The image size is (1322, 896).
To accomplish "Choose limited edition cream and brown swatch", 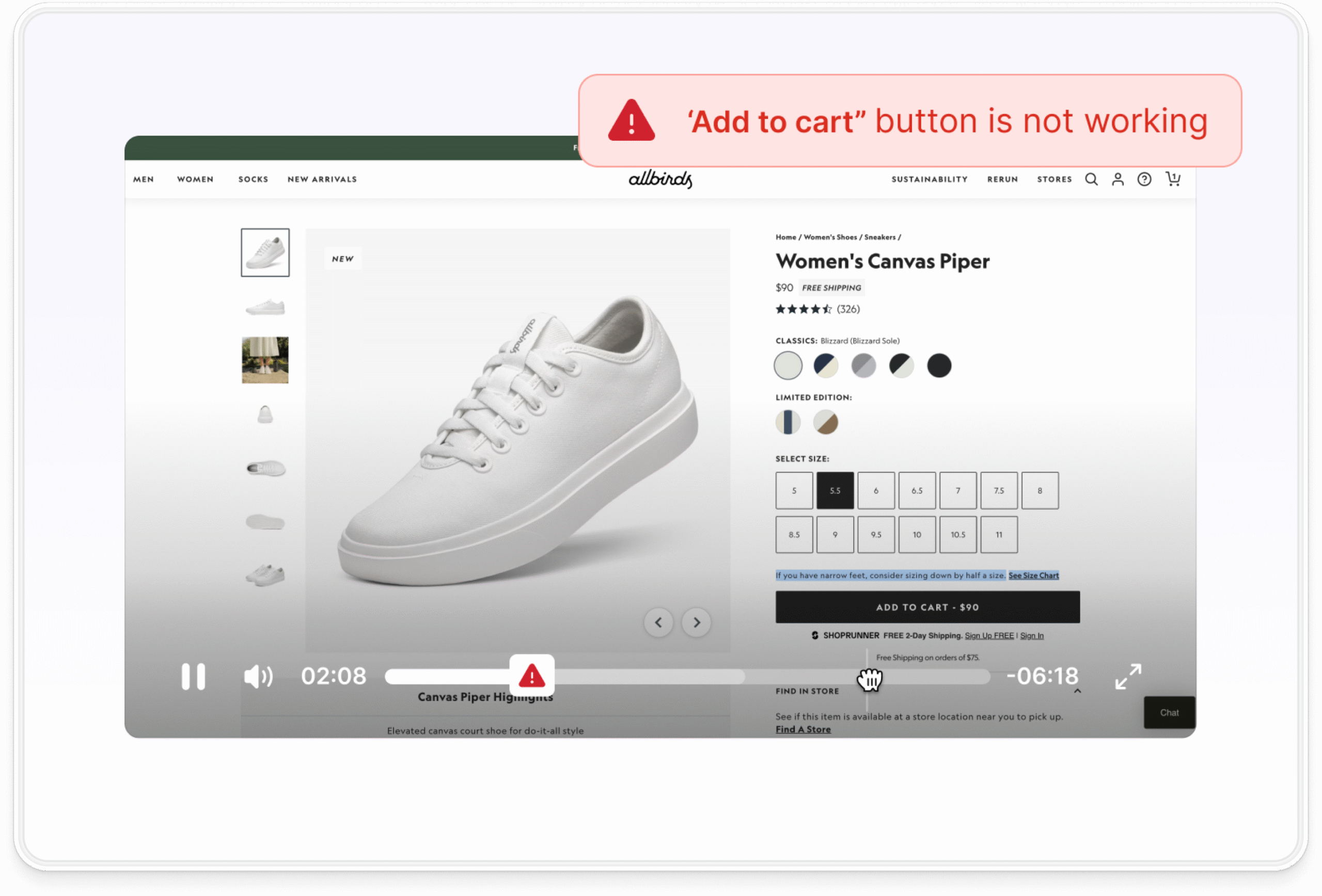I will (825, 422).
